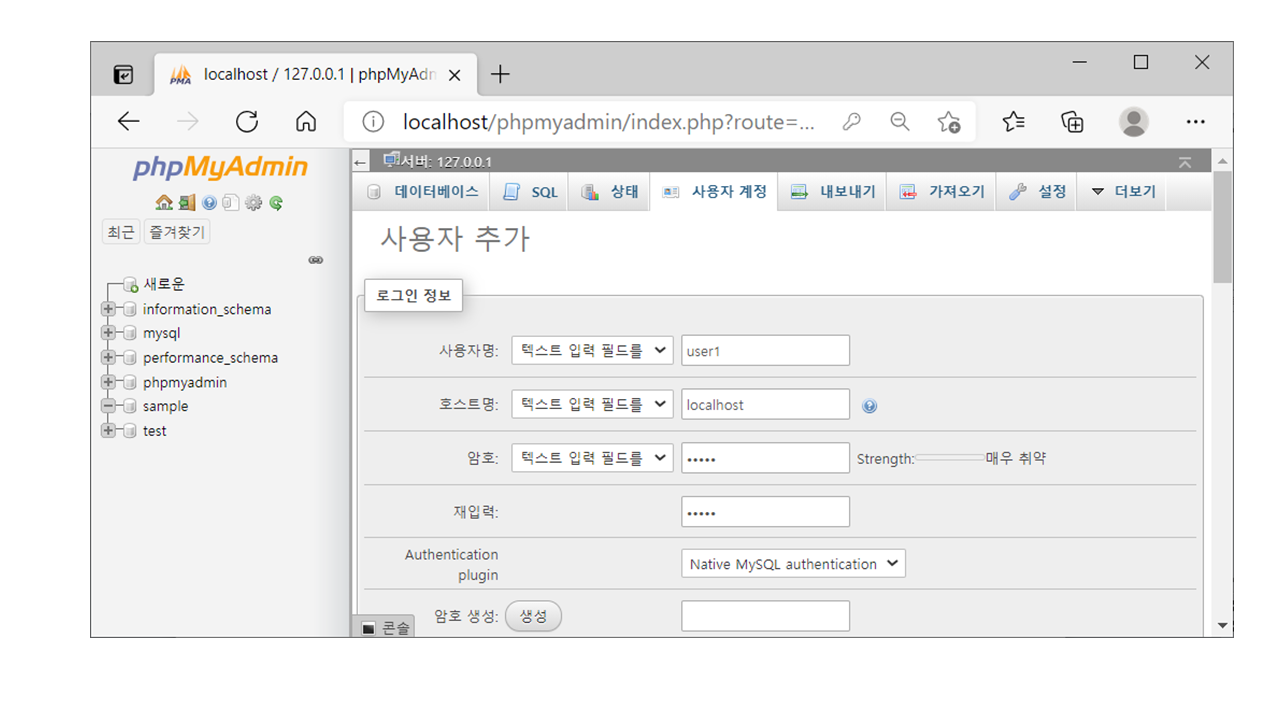Open navigation panel settings gear icon
Viewport: 1280px width, 720px height.
[253, 203]
